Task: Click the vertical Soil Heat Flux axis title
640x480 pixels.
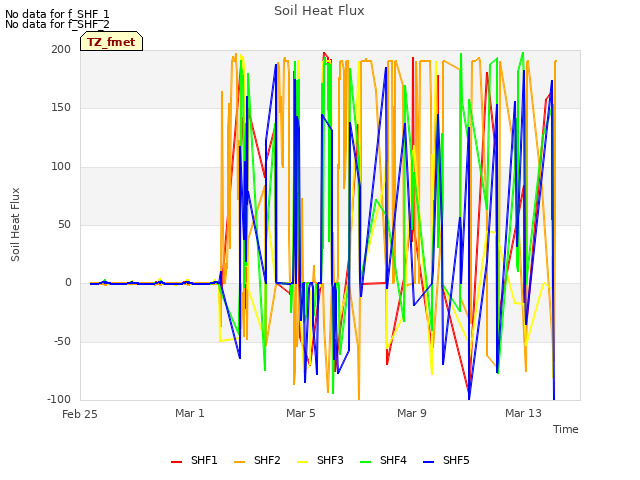Action: coord(16,224)
